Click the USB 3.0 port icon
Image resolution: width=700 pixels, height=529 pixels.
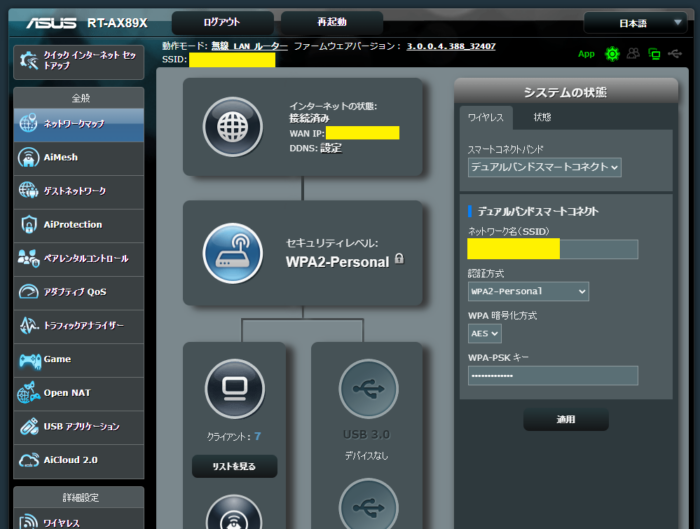[x=368, y=389]
